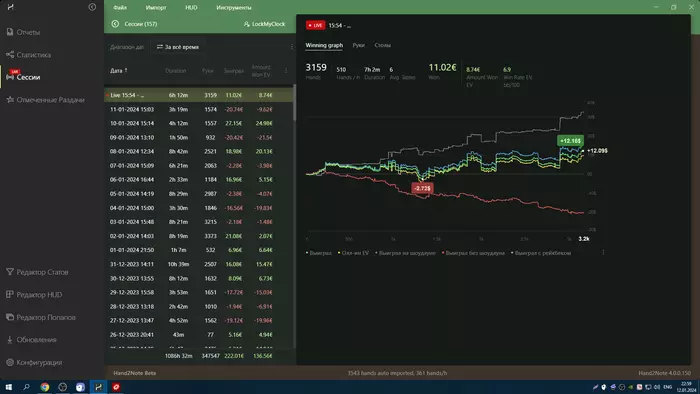Select the 08-01-2024 12:34 session row
Screen dimensions: 700x394
click(x=199, y=151)
